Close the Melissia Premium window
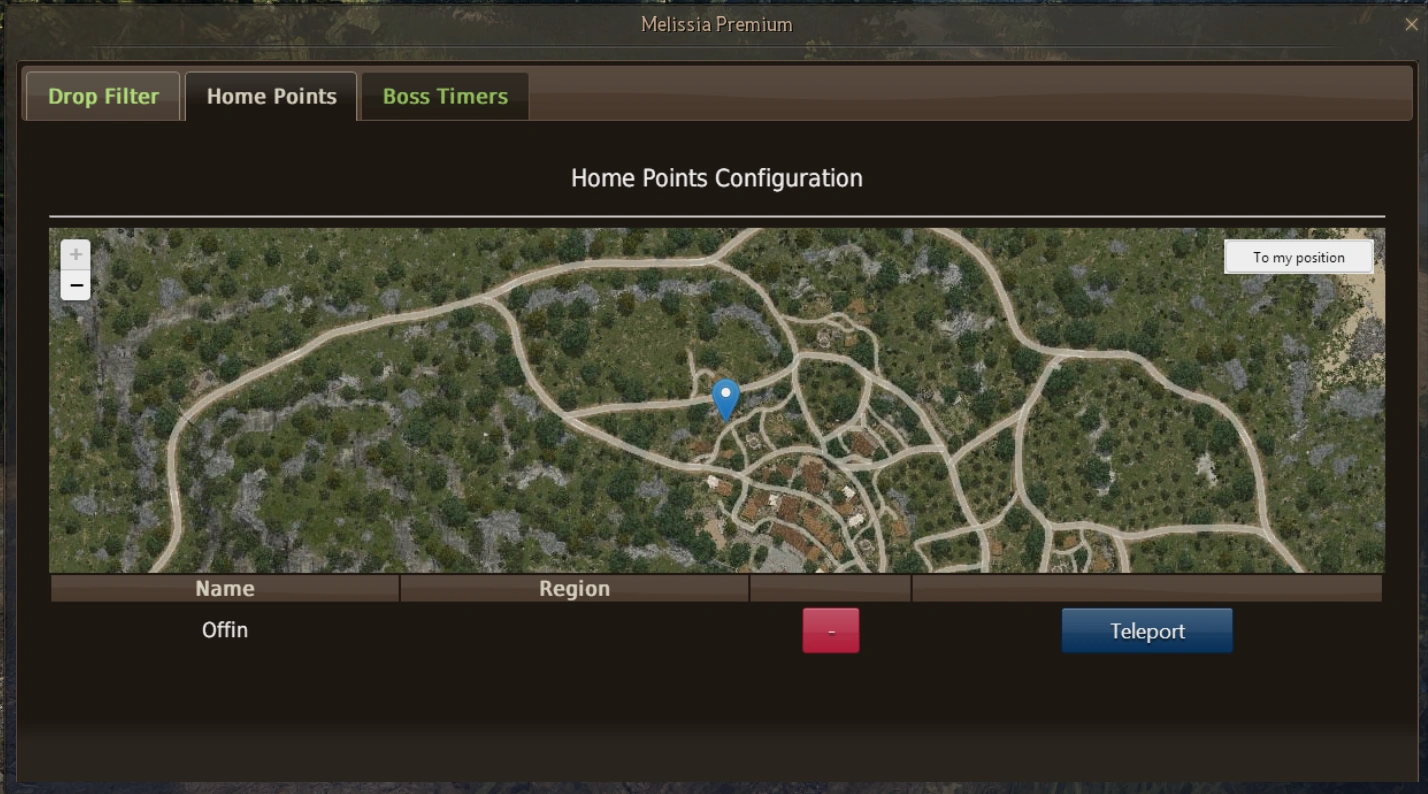The height and width of the screenshot is (794, 1428). pyautogui.click(x=1411, y=24)
